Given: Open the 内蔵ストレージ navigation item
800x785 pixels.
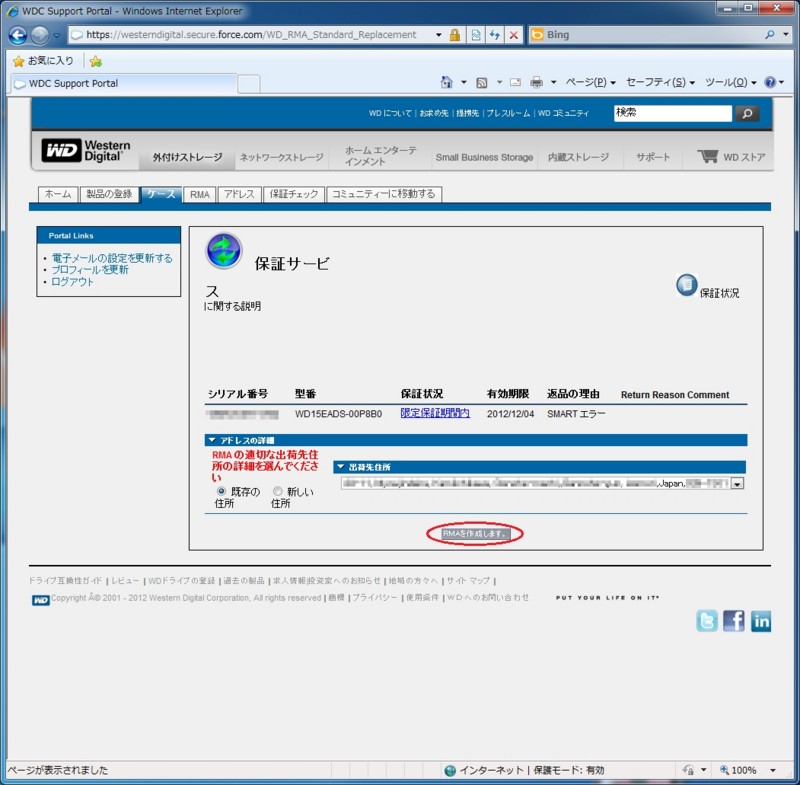Looking at the screenshot, I should click(578, 157).
